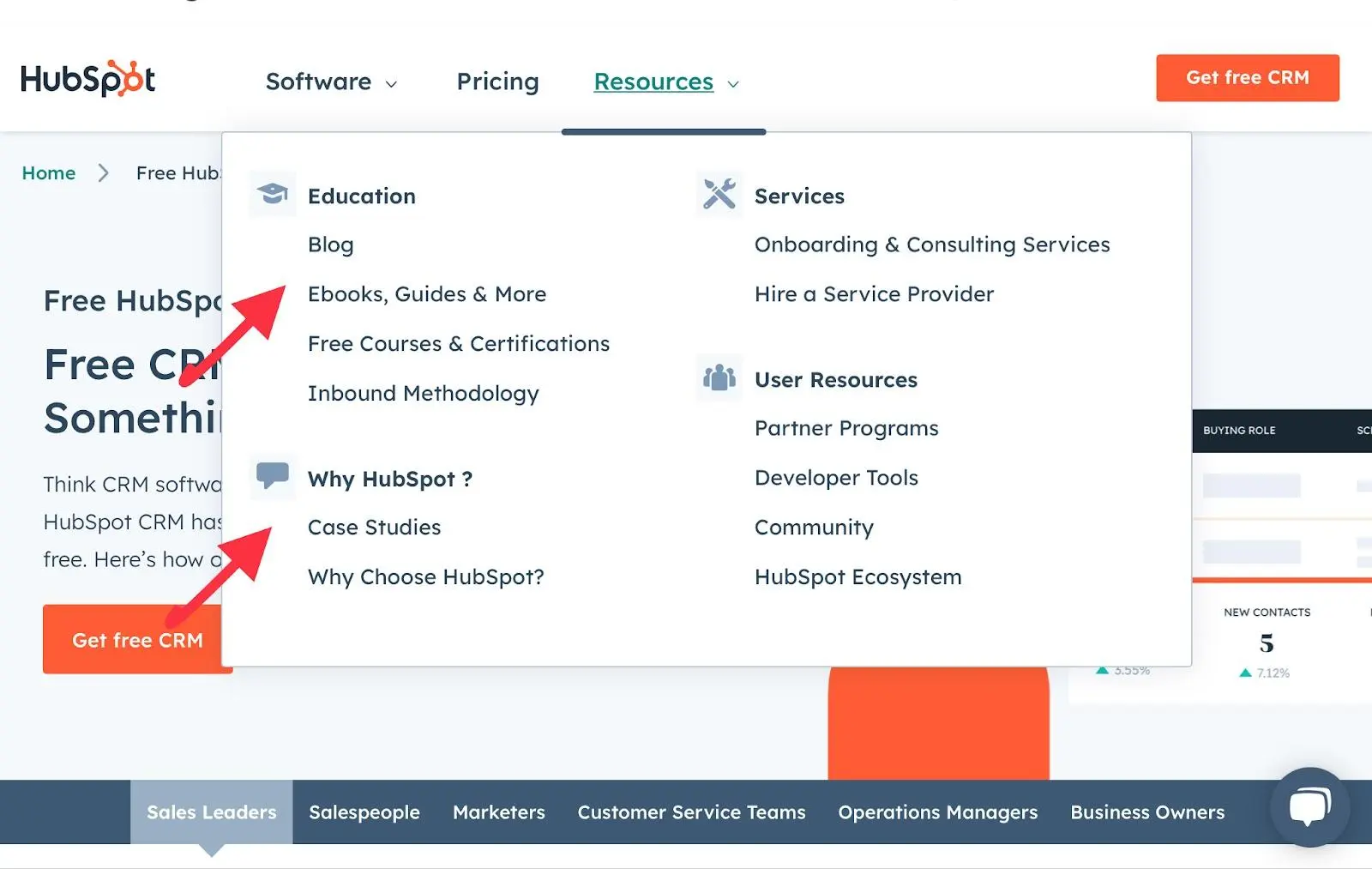Click the HubSpot logo
Viewport: 1372px width, 869px height.
pos(88,79)
